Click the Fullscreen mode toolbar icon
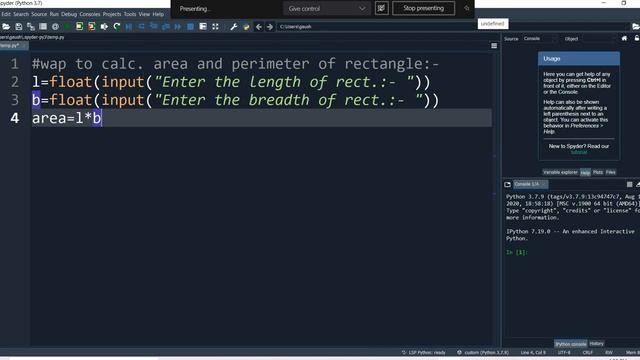640x360 pixels. (215, 27)
